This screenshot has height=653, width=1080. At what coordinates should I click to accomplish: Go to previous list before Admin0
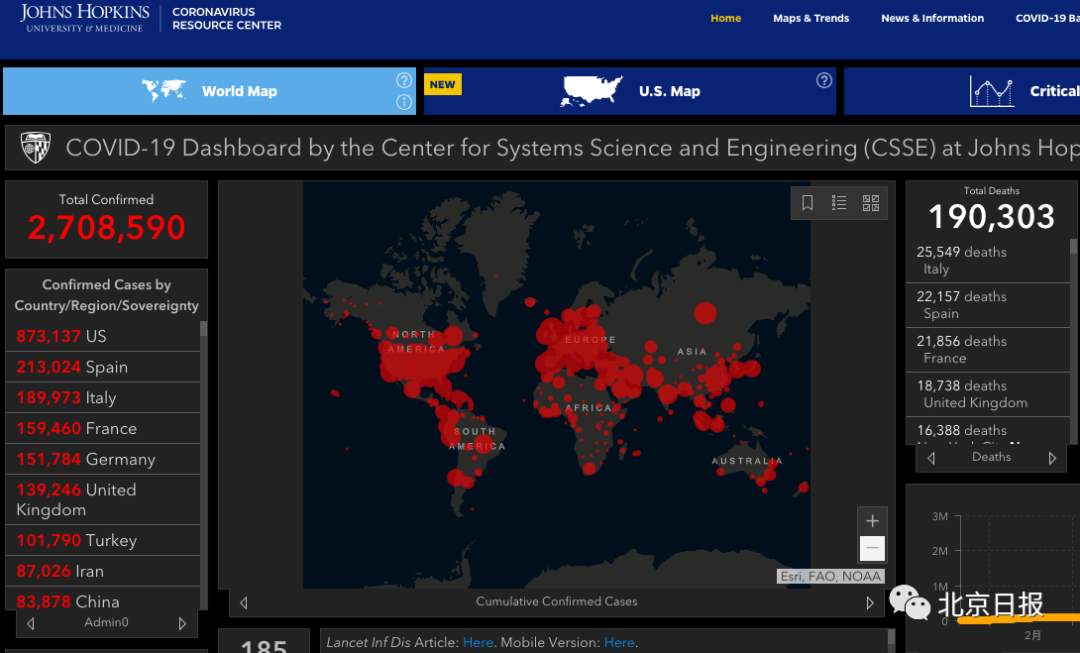click(31, 623)
